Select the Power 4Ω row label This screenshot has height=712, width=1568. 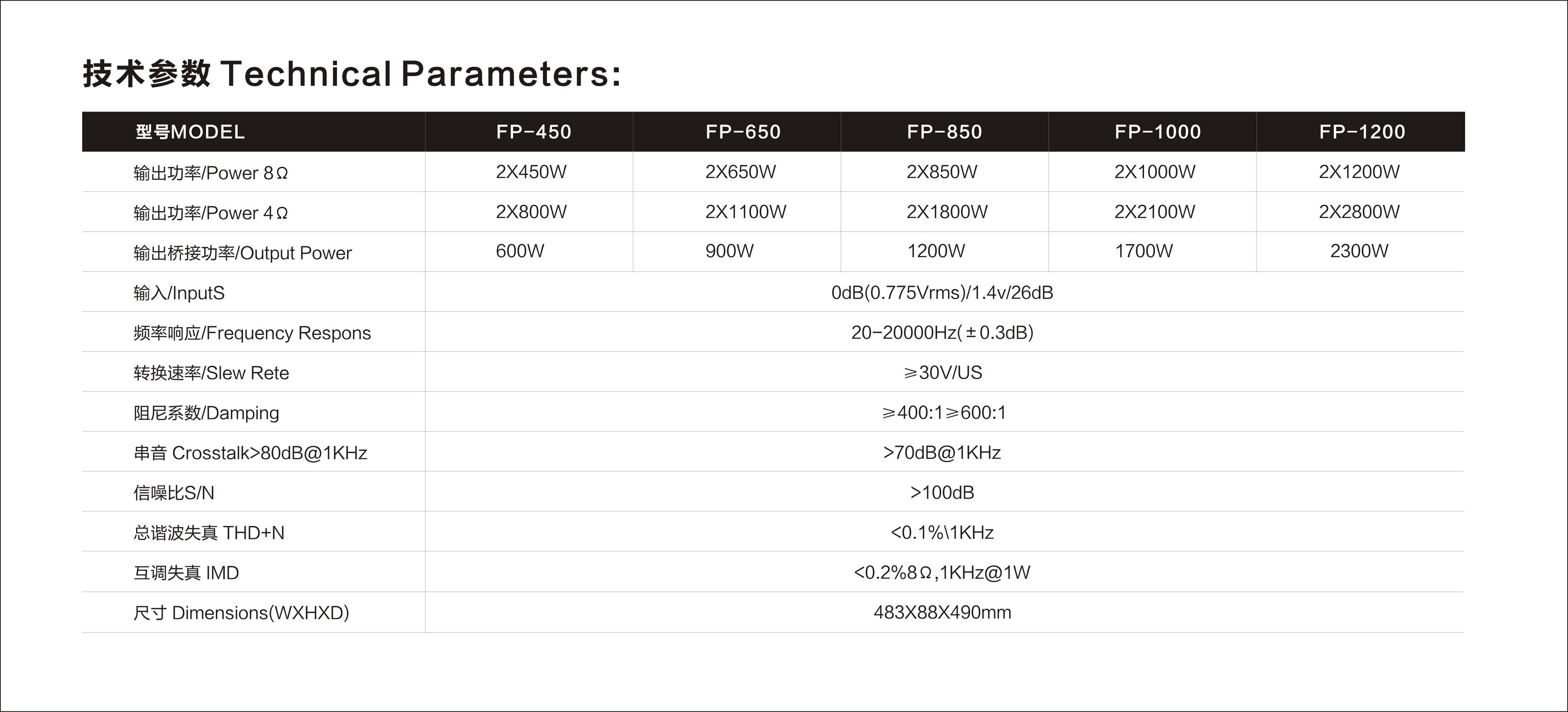pos(211,213)
